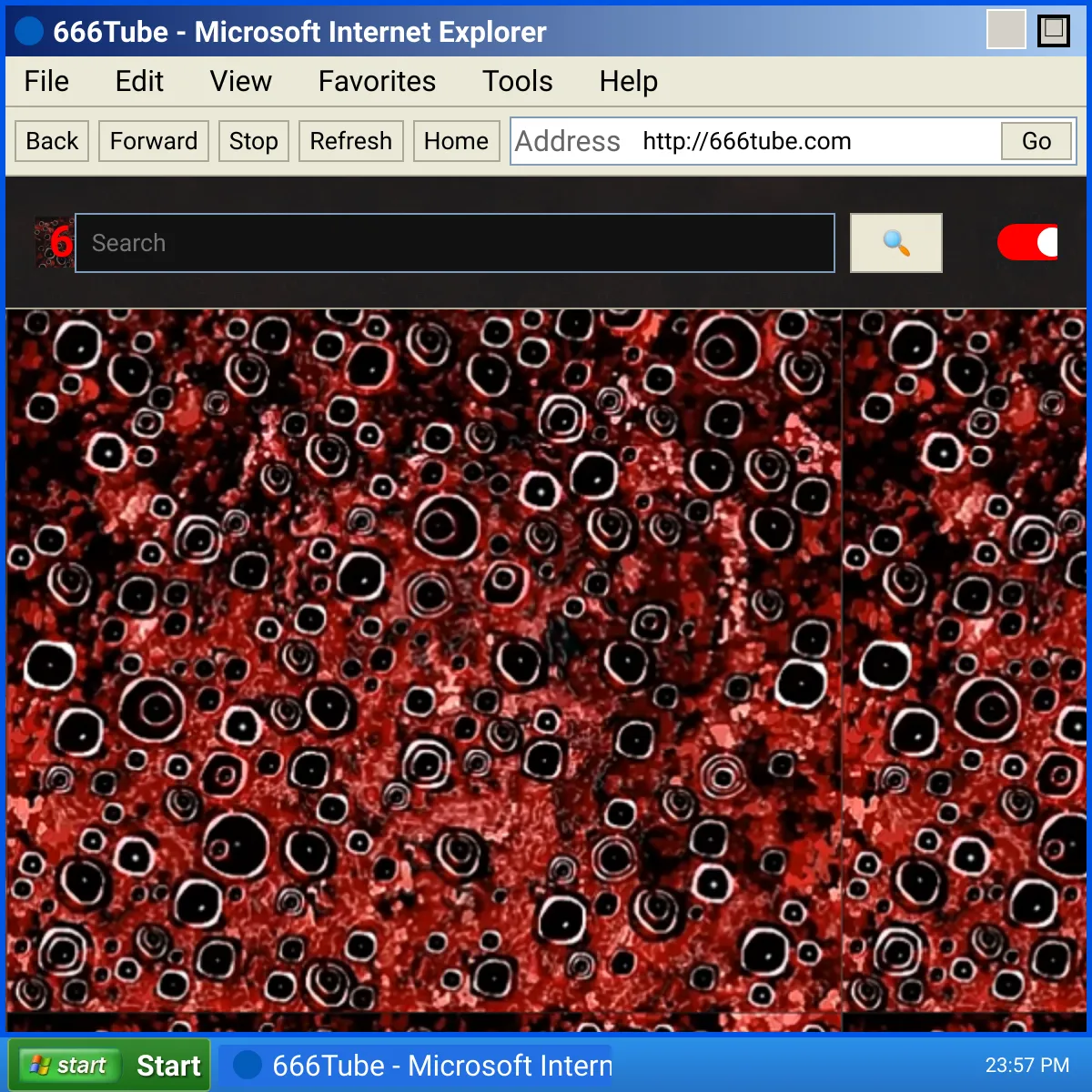Maximize the Internet Explorer window
The height and width of the screenshot is (1092, 1092).
[x=1054, y=30]
